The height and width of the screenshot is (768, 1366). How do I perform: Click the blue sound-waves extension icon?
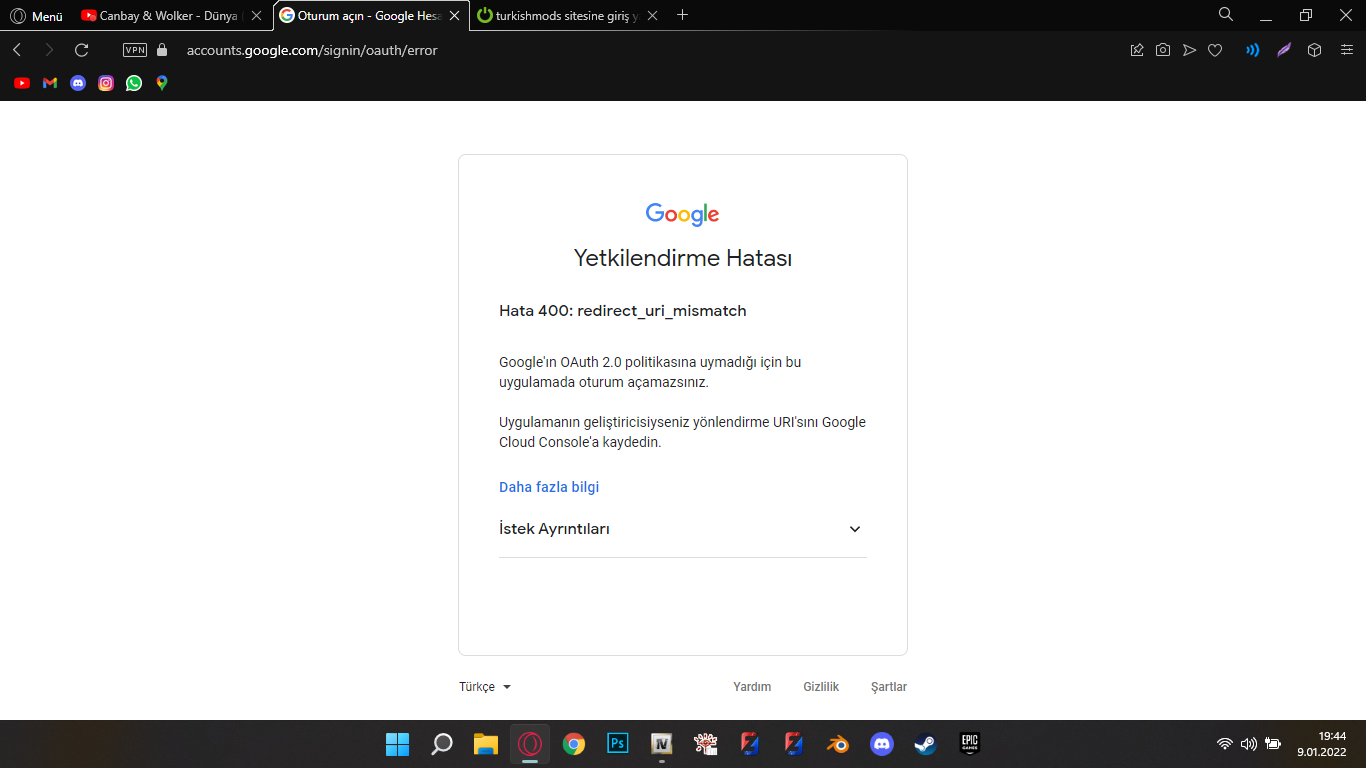[x=1252, y=50]
